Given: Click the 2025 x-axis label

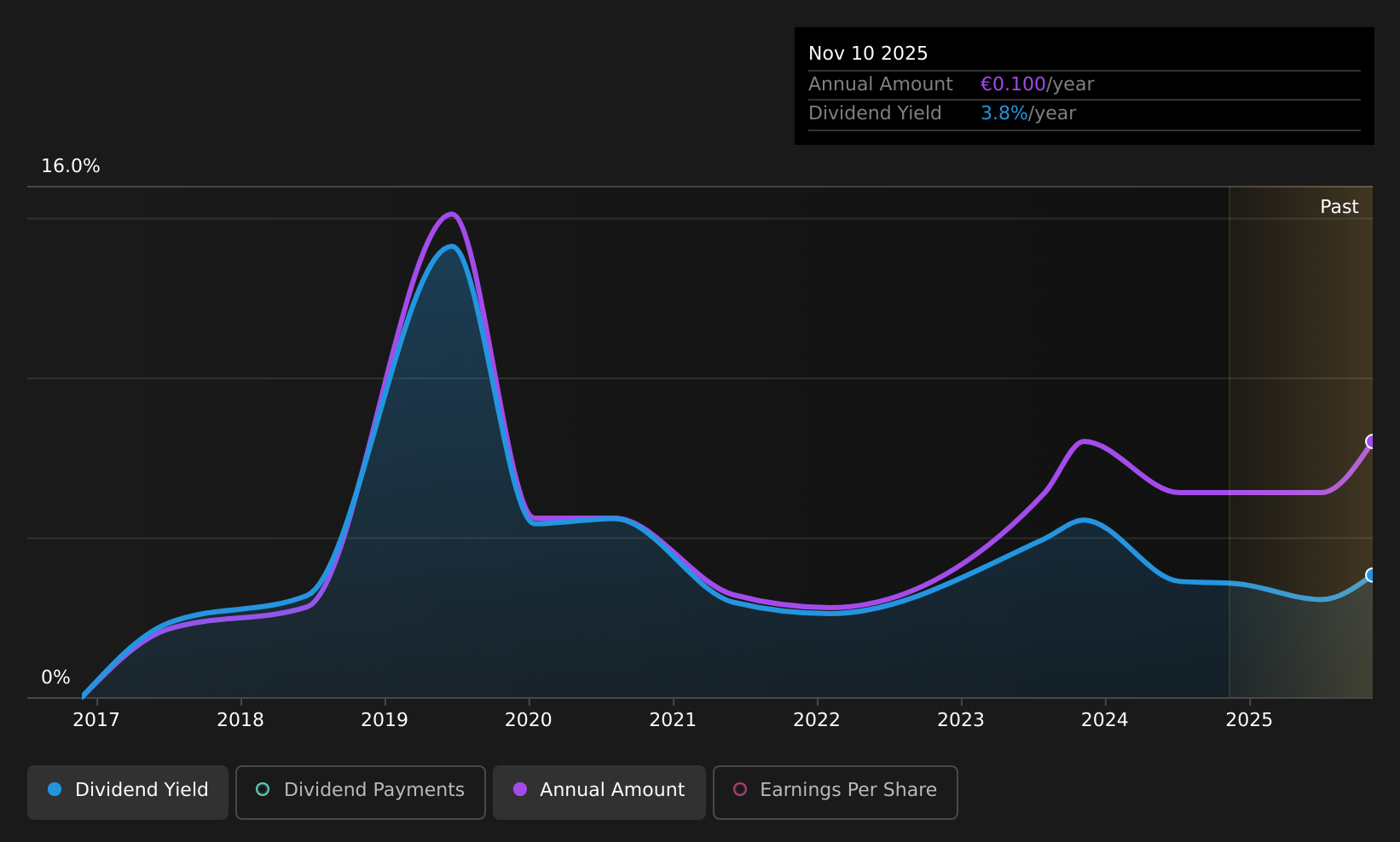Looking at the screenshot, I should pyautogui.click(x=1249, y=720).
